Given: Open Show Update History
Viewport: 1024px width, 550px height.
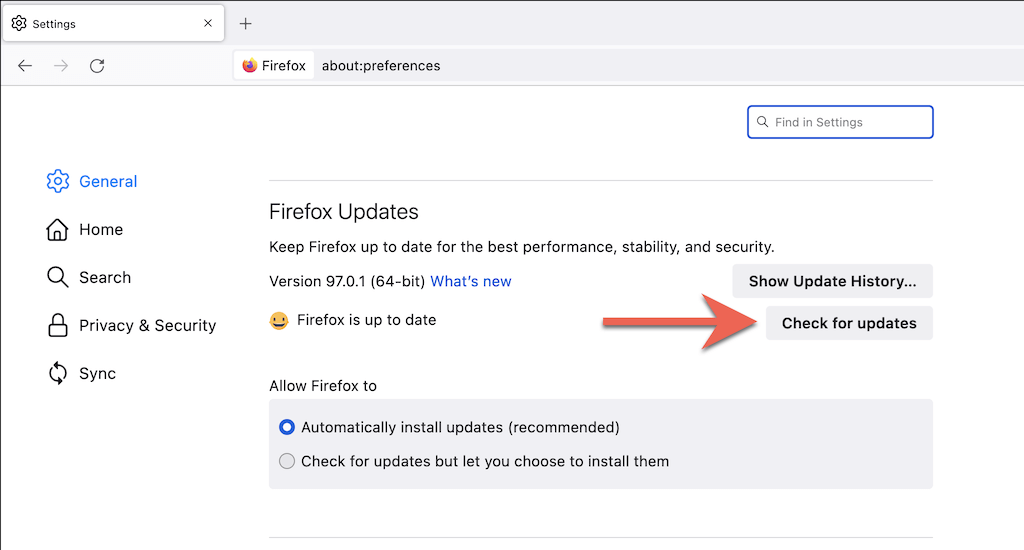Looking at the screenshot, I should [x=832, y=281].
